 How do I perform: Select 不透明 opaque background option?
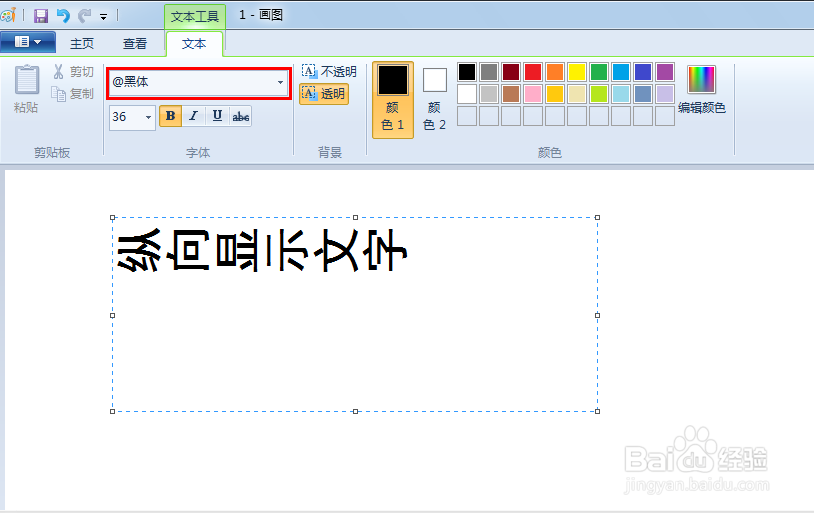pos(329,72)
